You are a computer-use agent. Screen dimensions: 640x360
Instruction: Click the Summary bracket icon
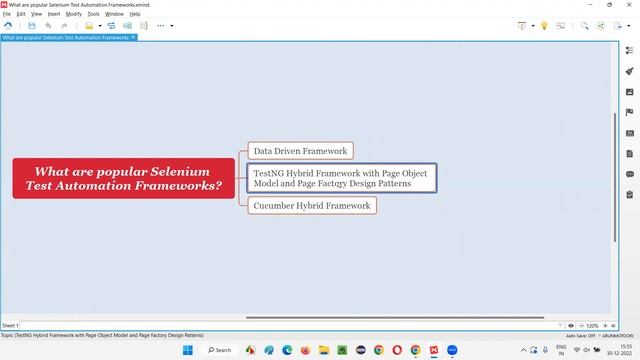click(x=144, y=26)
